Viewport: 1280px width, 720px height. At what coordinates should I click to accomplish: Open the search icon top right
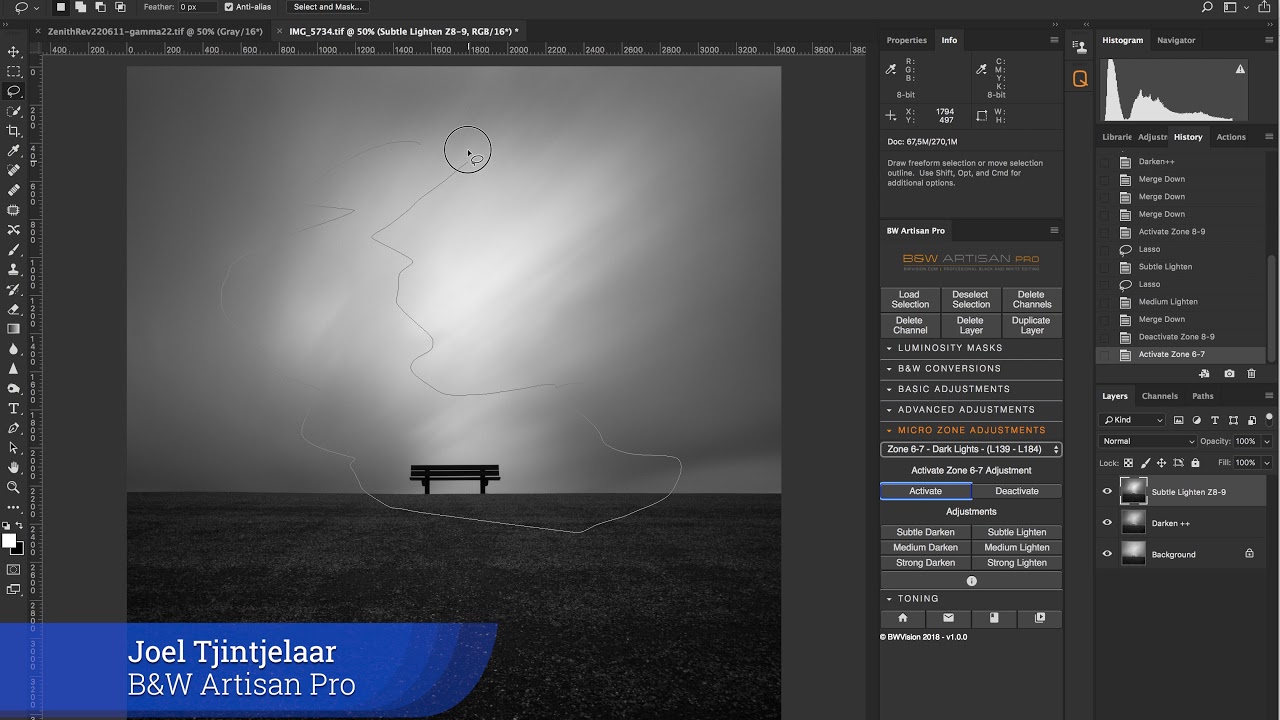tap(1207, 7)
